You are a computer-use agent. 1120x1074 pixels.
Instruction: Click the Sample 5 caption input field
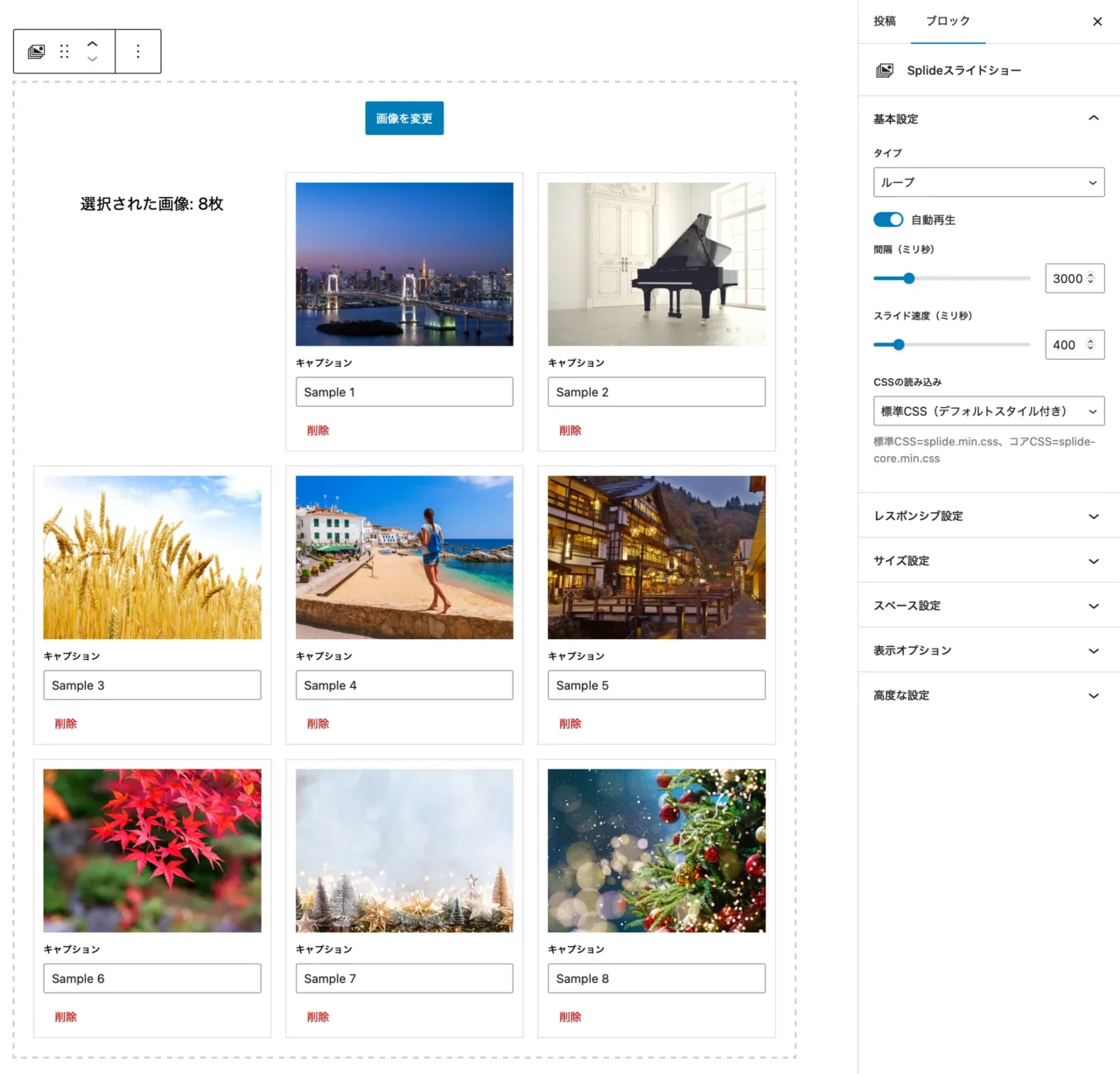tap(656, 685)
